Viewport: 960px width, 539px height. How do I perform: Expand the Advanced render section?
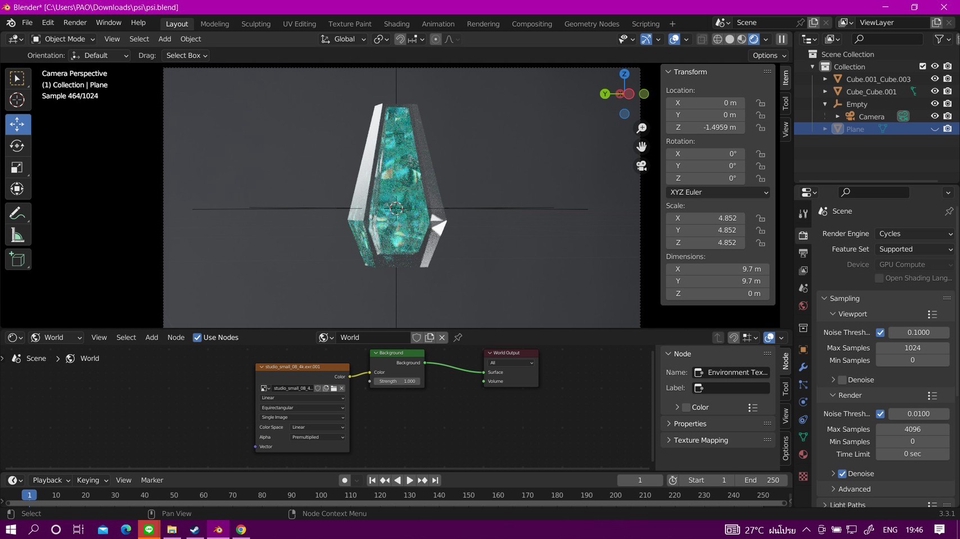pyautogui.click(x=853, y=489)
